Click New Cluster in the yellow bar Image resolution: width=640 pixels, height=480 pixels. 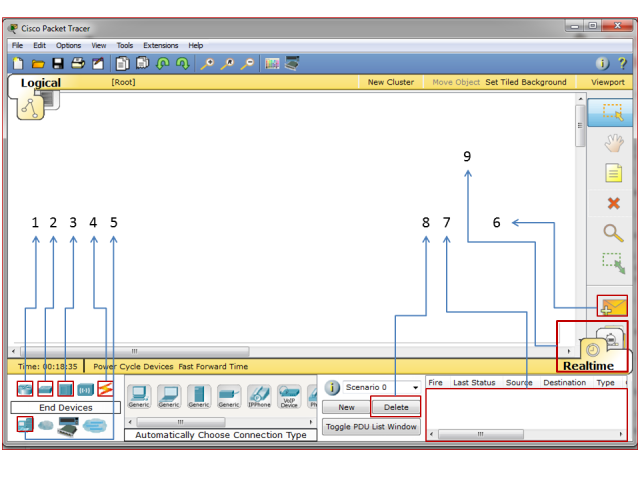point(391,82)
